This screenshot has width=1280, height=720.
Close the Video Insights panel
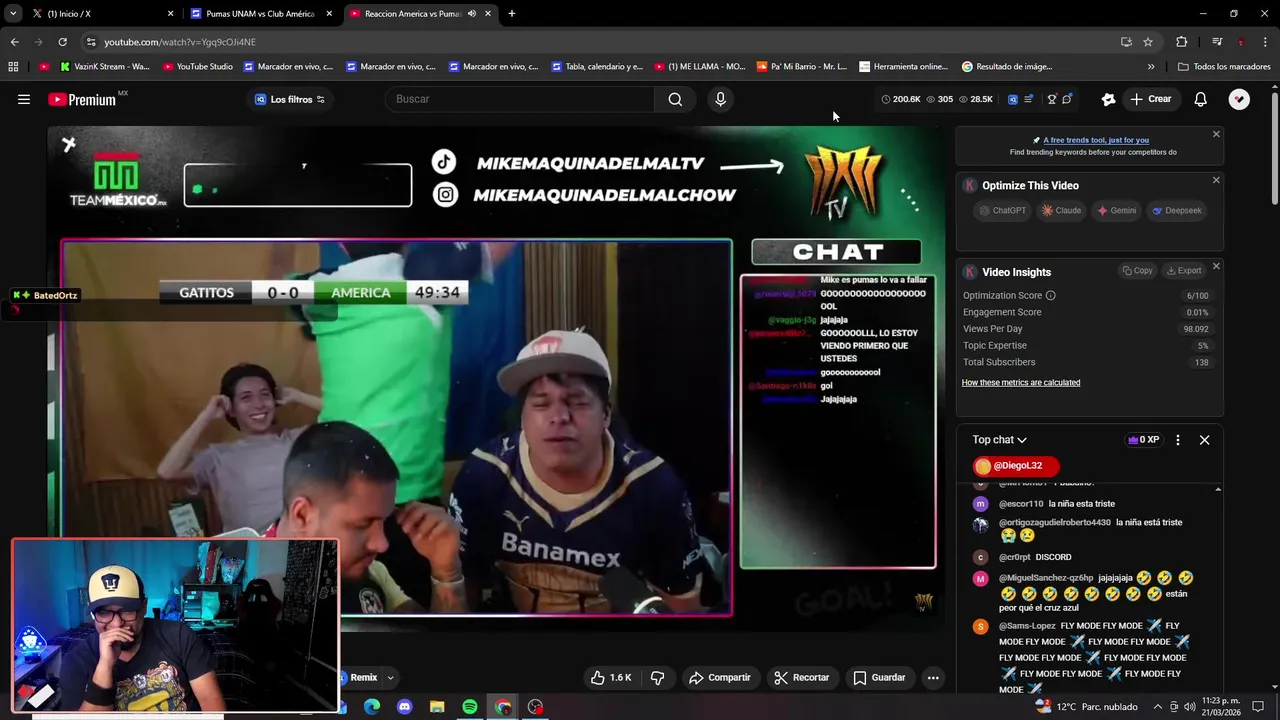point(1216,266)
